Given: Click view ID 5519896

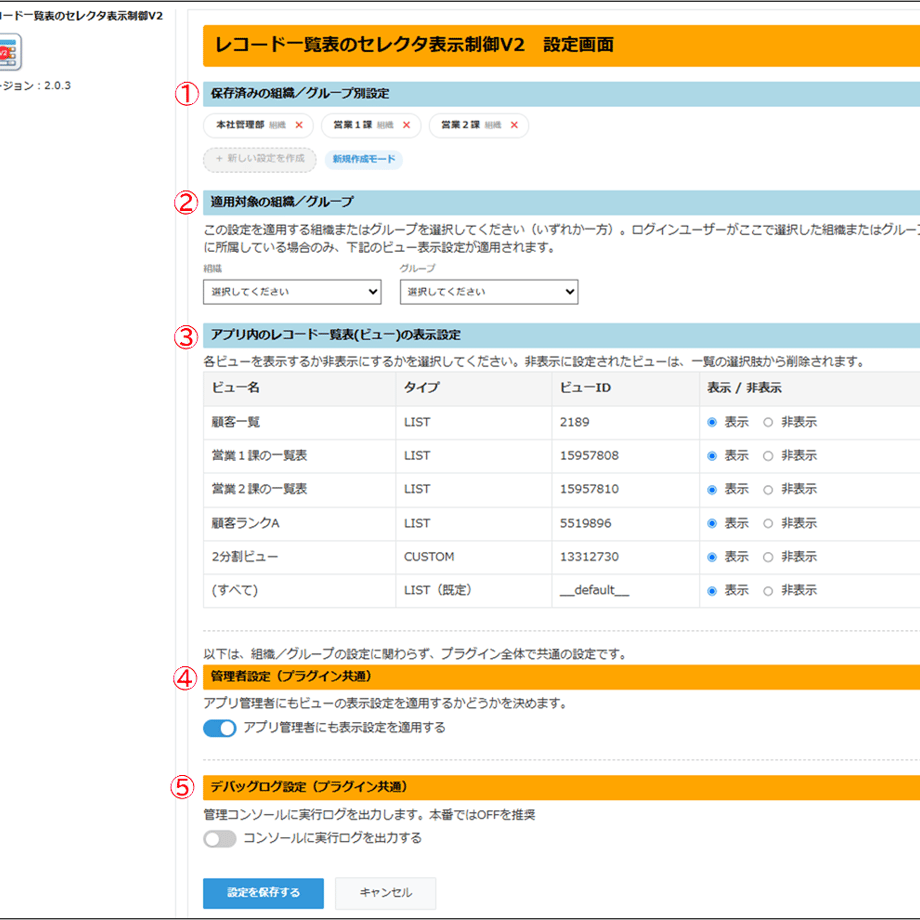Looking at the screenshot, I should 586,523.
